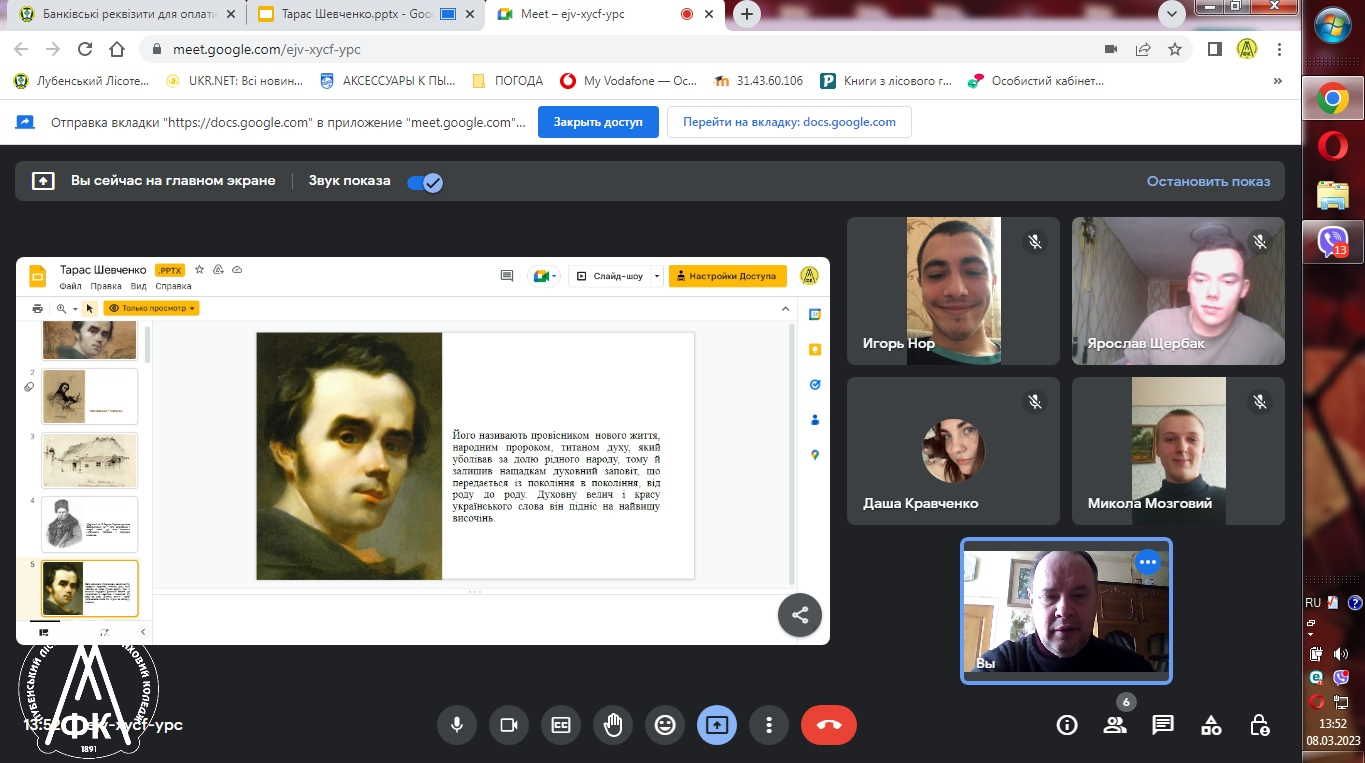The height and width of the screenshot is (763, 1365).
Task: Switch to the "Банківські реквізити" browser tab
Action: [x=125, y=15]
